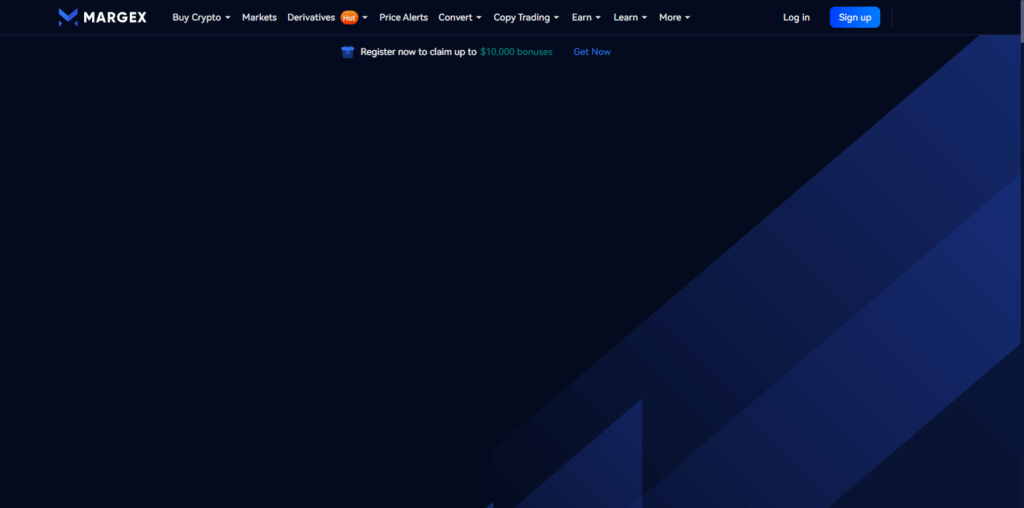Expand the Learn dropdown menu
The width and height of the screenshot is (1024, 508).
point(630,17)
